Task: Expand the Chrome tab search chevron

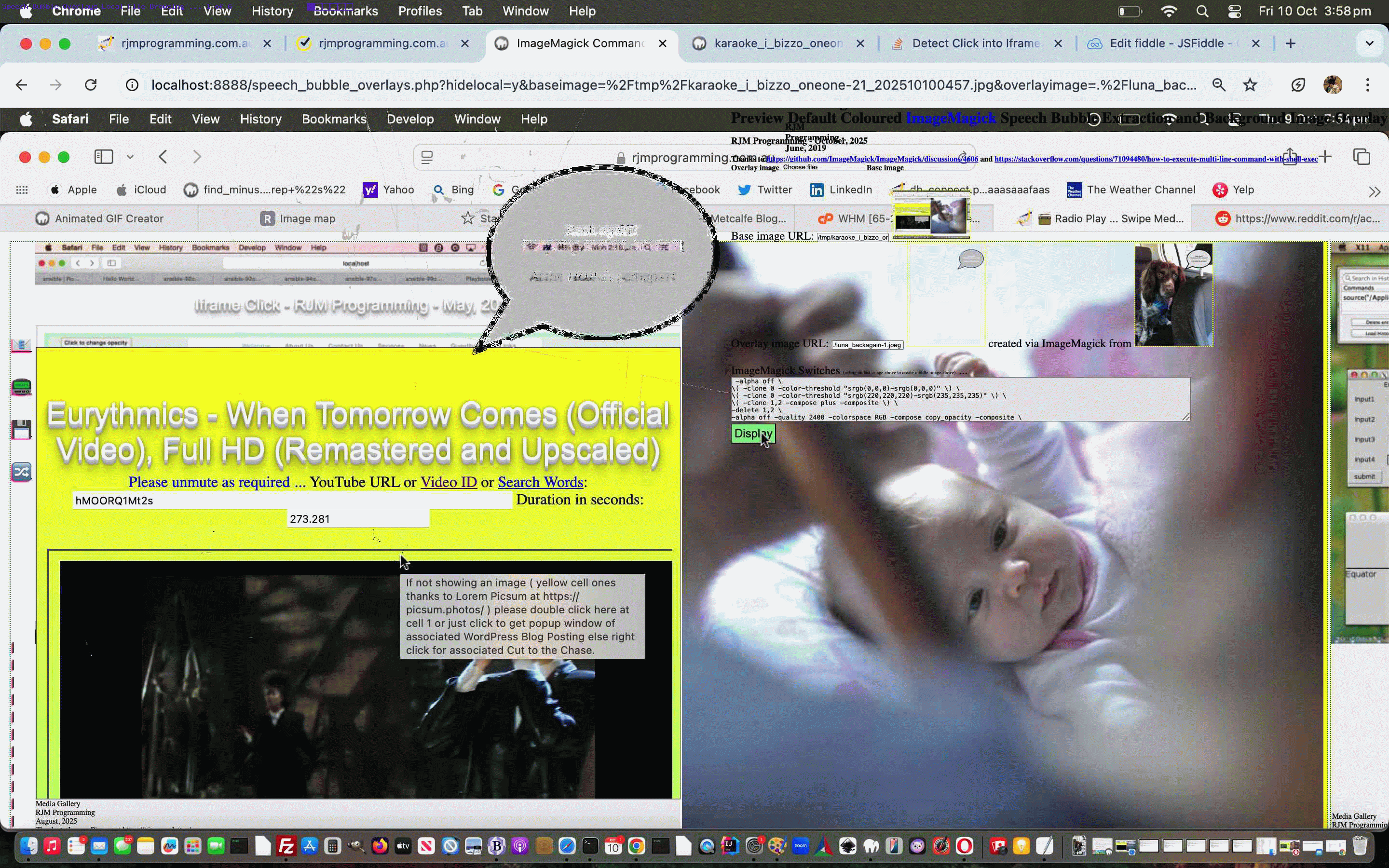Action: [1369, 43]
